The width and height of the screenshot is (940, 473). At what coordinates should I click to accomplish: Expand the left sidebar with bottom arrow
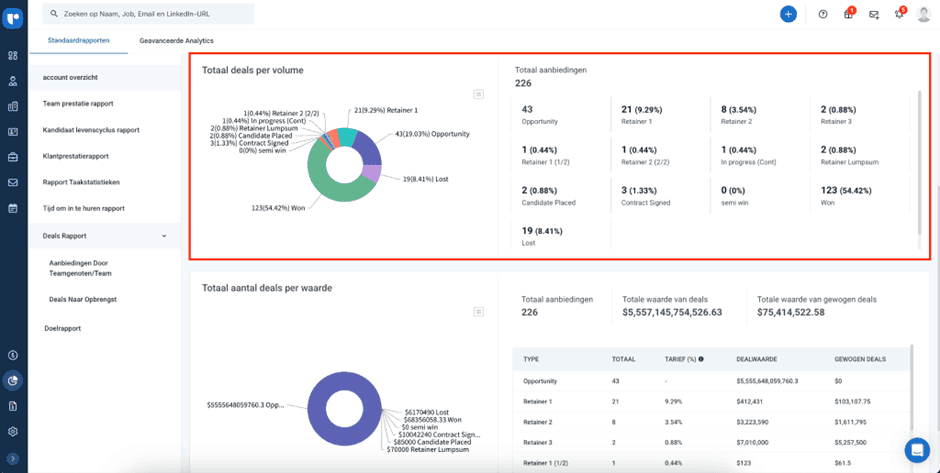13,458
